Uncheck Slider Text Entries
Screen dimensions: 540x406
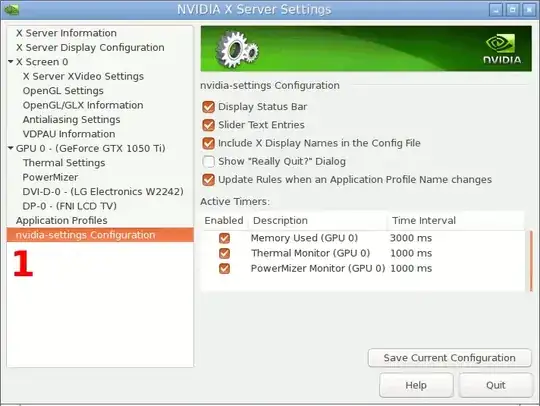[x=208, y=125]
